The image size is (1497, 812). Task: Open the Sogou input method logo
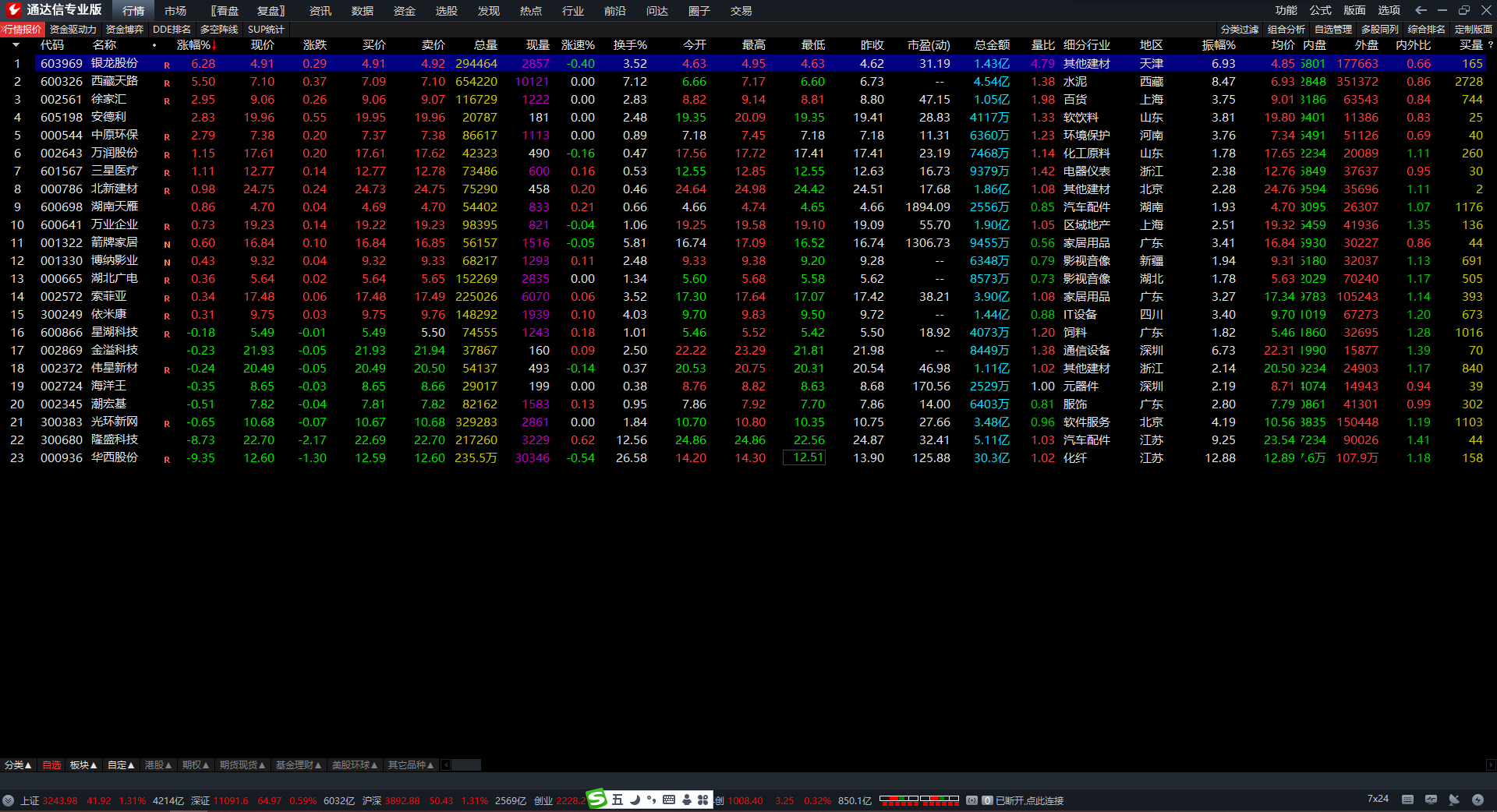[596, 799]
